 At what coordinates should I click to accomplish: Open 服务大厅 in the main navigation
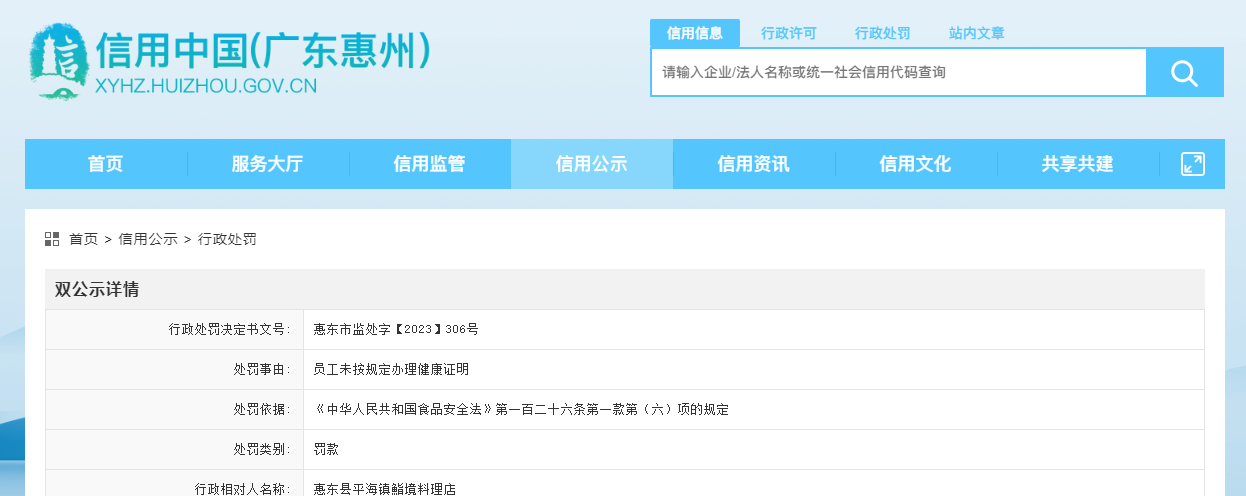coord(267,164)
